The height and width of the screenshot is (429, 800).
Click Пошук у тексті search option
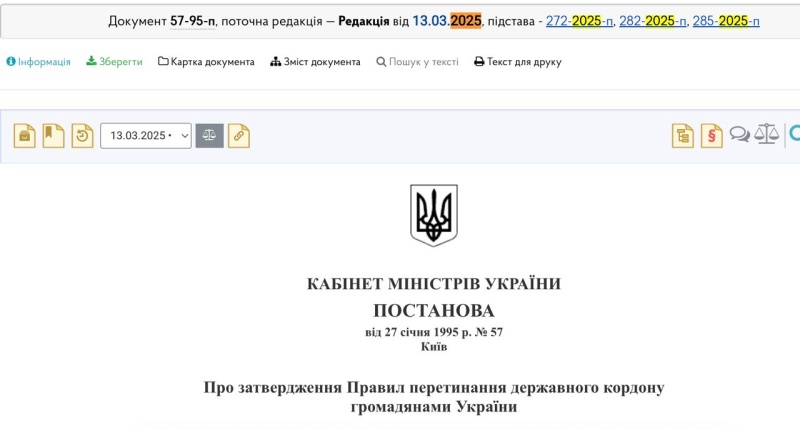(417, 62)
